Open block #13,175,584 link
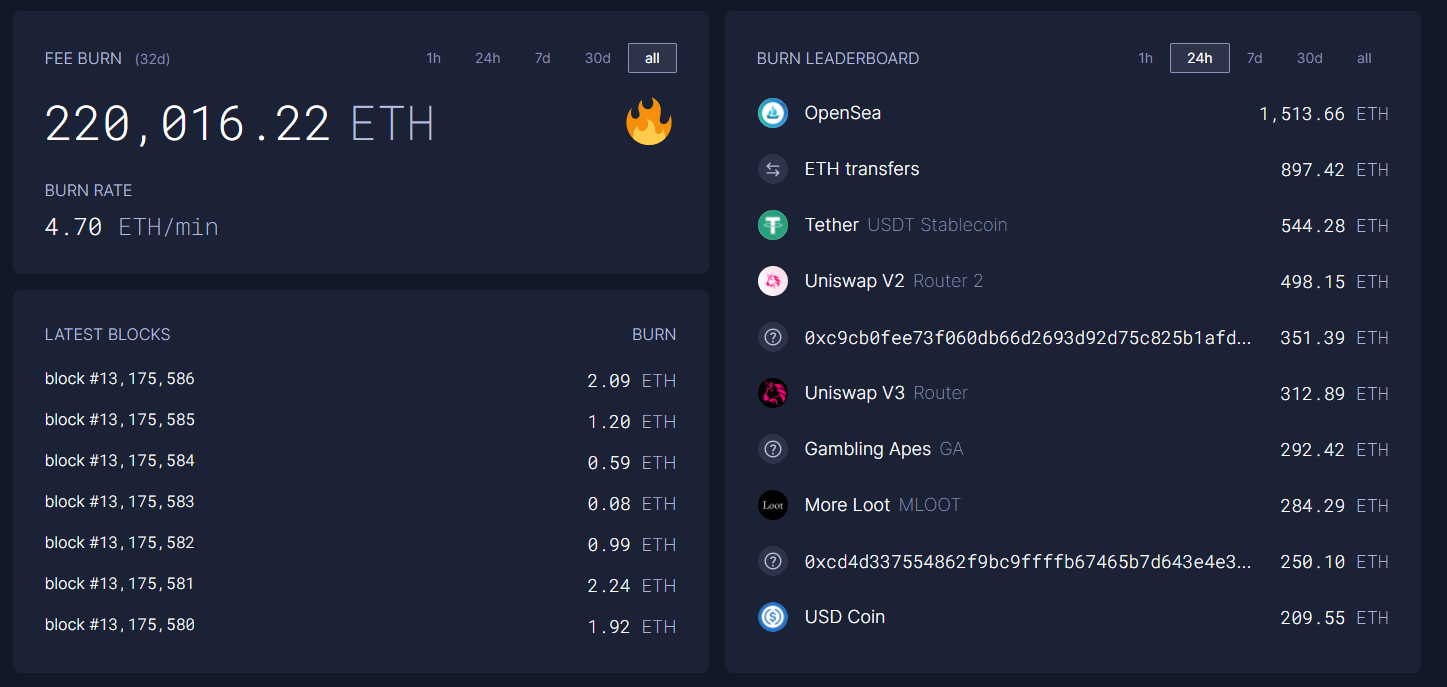This screenshot has width=1447, height=687. [x=120, y=461]
